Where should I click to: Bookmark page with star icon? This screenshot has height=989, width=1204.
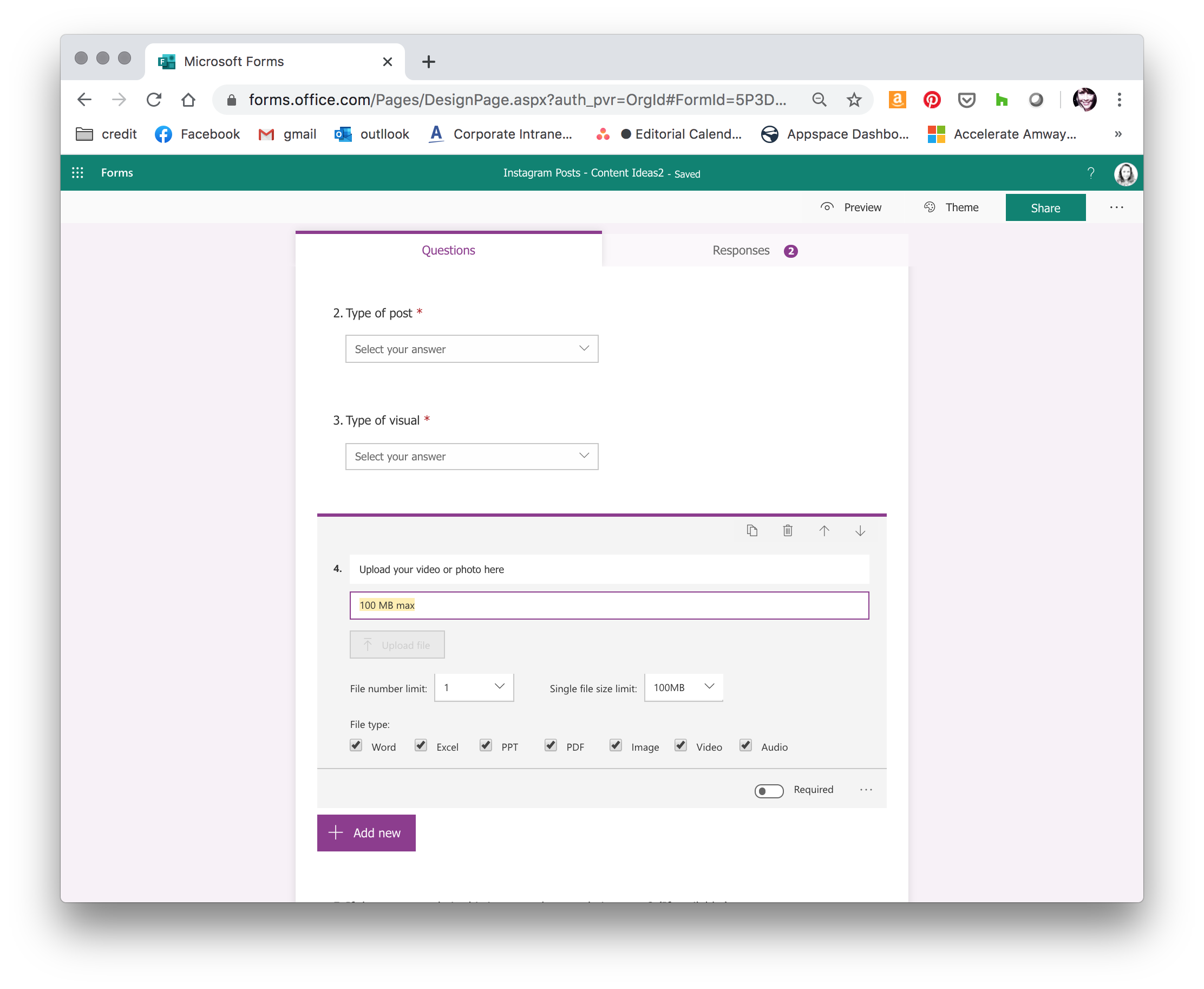[x=854, y=100]
